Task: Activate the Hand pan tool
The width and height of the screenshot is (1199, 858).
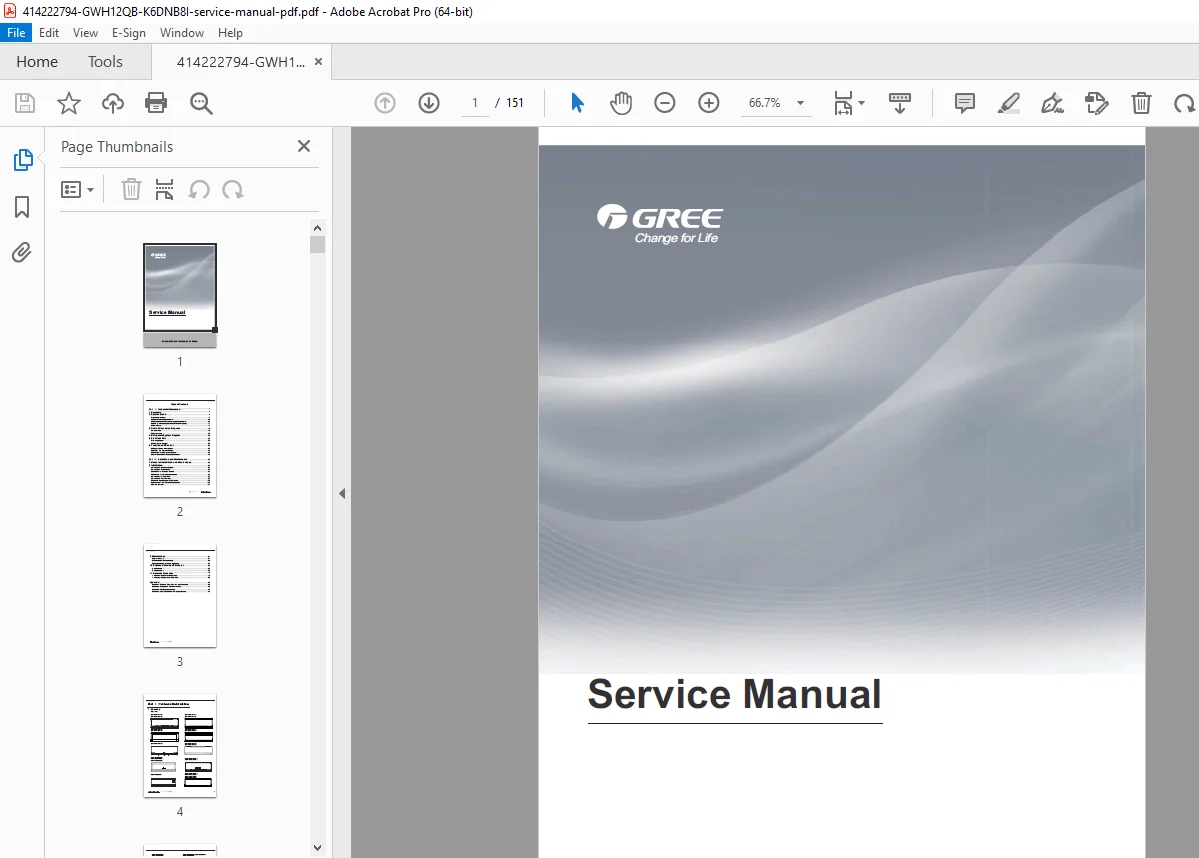Action: [x=621, y=102]
